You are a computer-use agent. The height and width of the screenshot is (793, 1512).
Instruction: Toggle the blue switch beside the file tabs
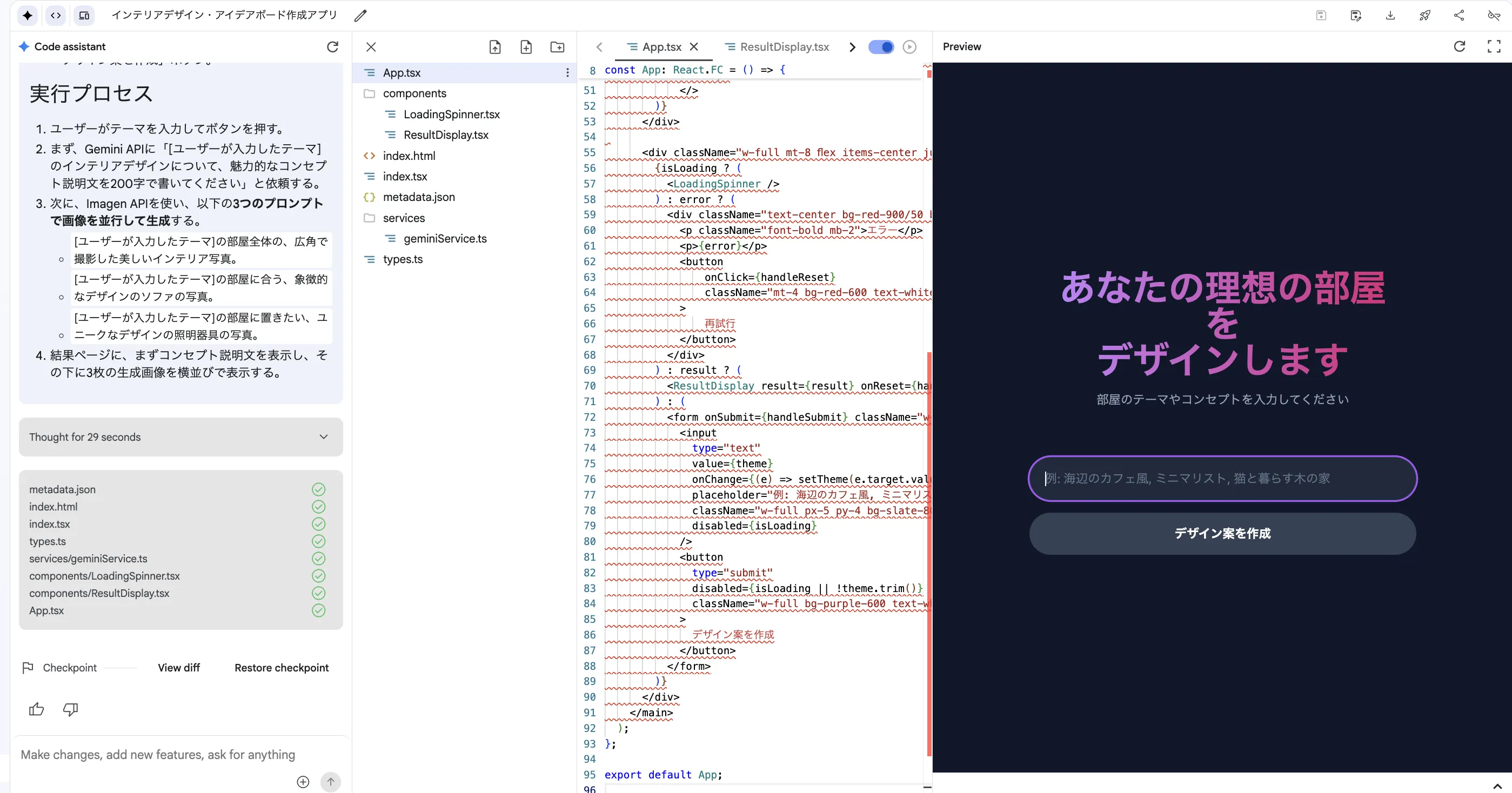tap(881, 47)
